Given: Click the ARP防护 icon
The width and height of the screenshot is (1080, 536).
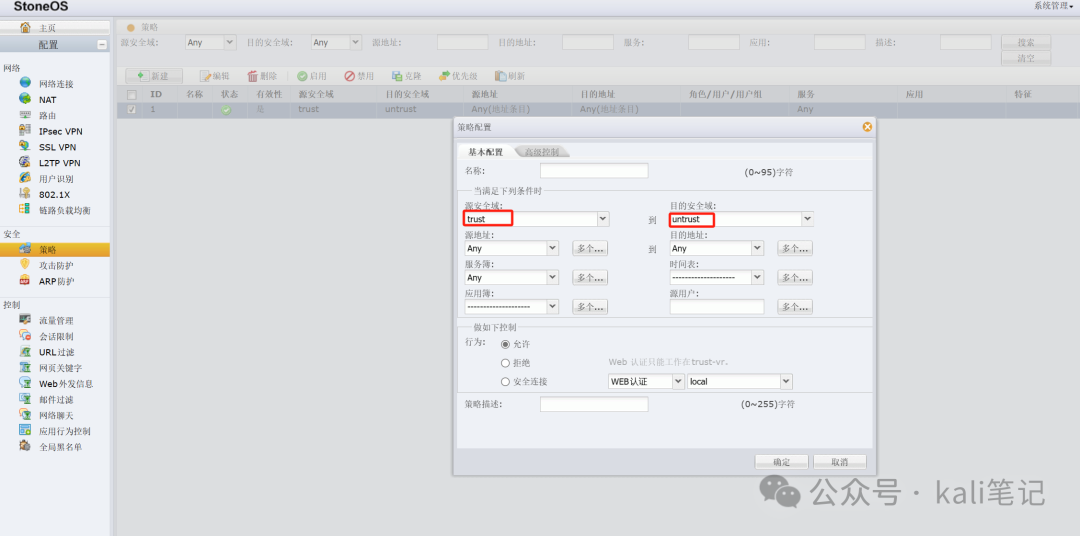Looking at the screenshot, I should [x=25, y=280].
